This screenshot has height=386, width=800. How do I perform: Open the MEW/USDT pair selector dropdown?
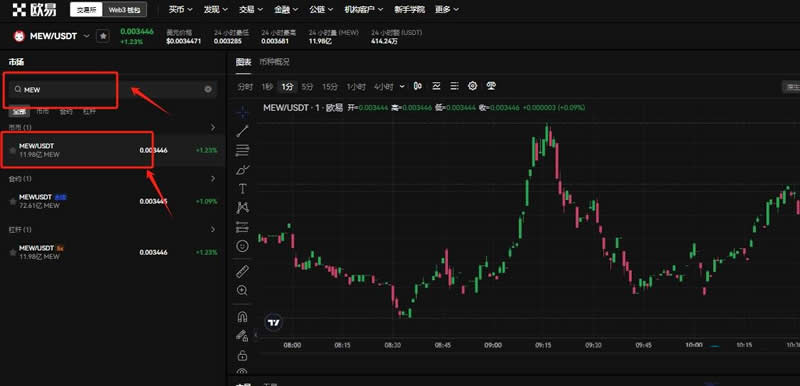point(86,36)
